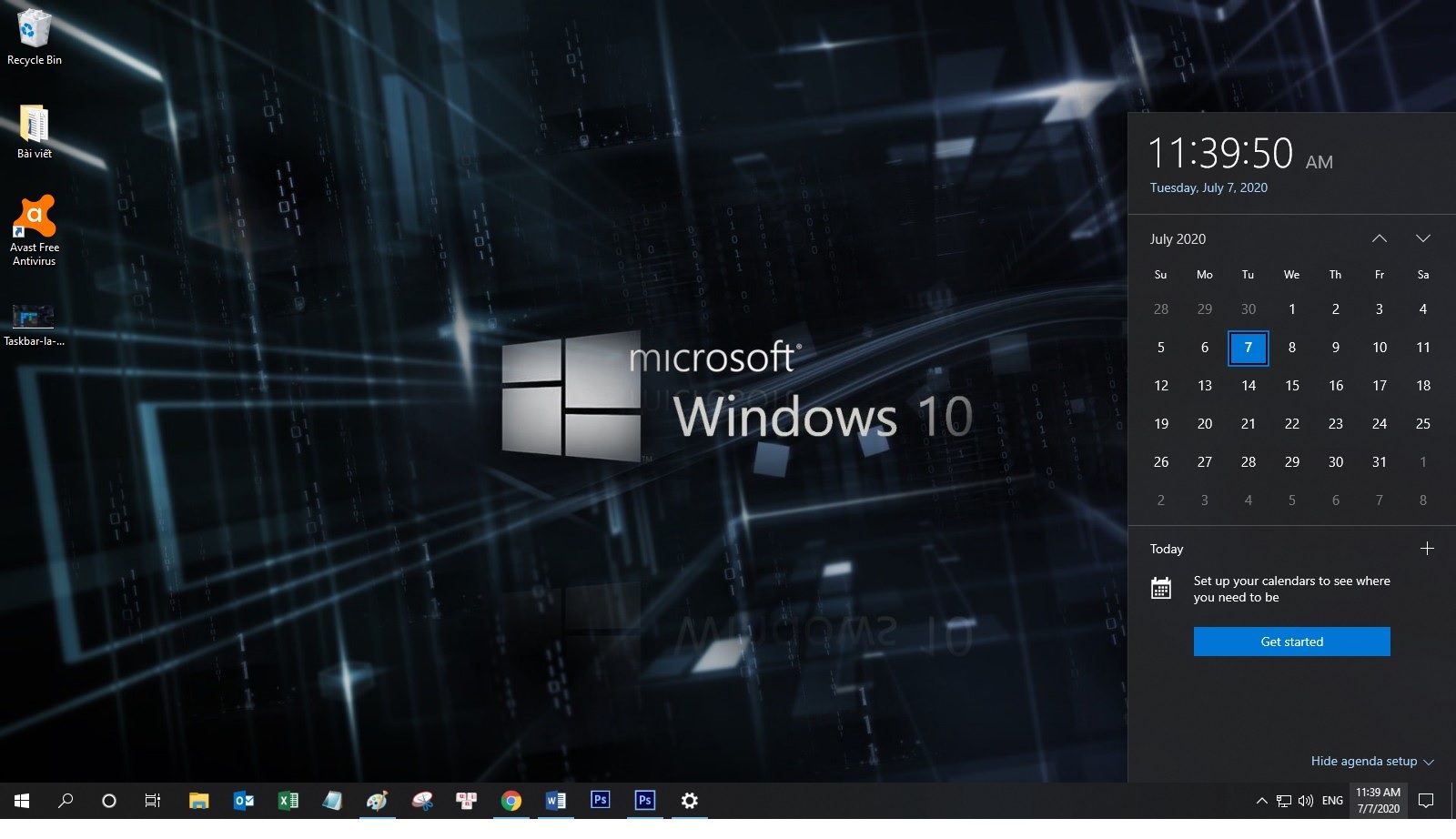Switch to Google Chrome on the taskbar
1456x839 pixels.
coord(511,801)
